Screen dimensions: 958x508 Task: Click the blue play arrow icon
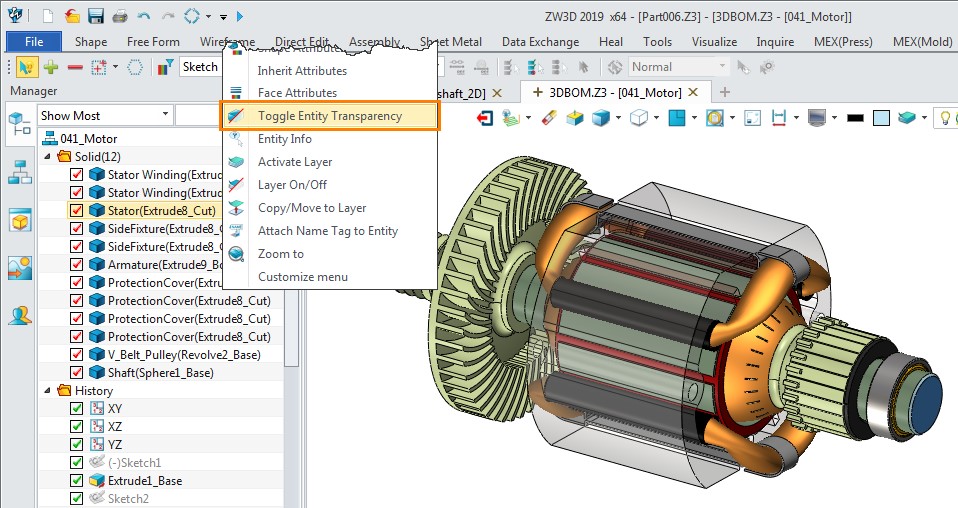pos(240,17)
